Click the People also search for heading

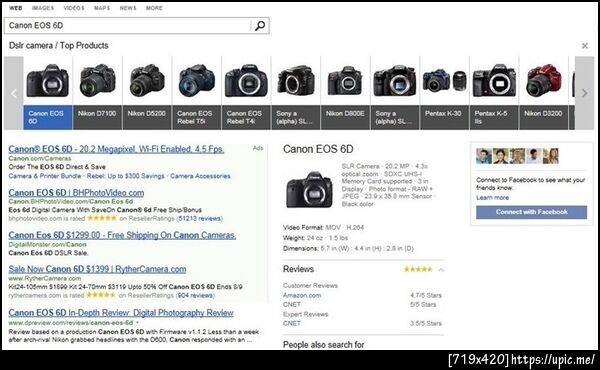[x=324, y=345]
